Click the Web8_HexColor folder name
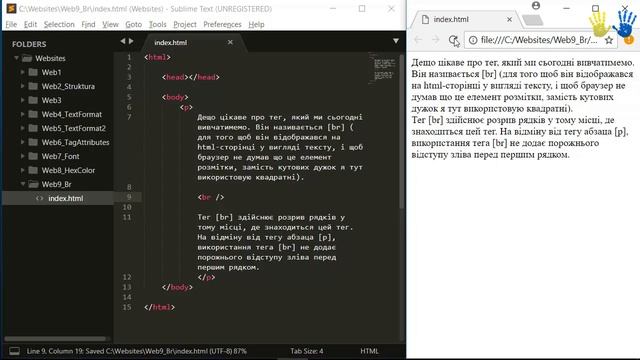640x360 pixels. point(68,170)
